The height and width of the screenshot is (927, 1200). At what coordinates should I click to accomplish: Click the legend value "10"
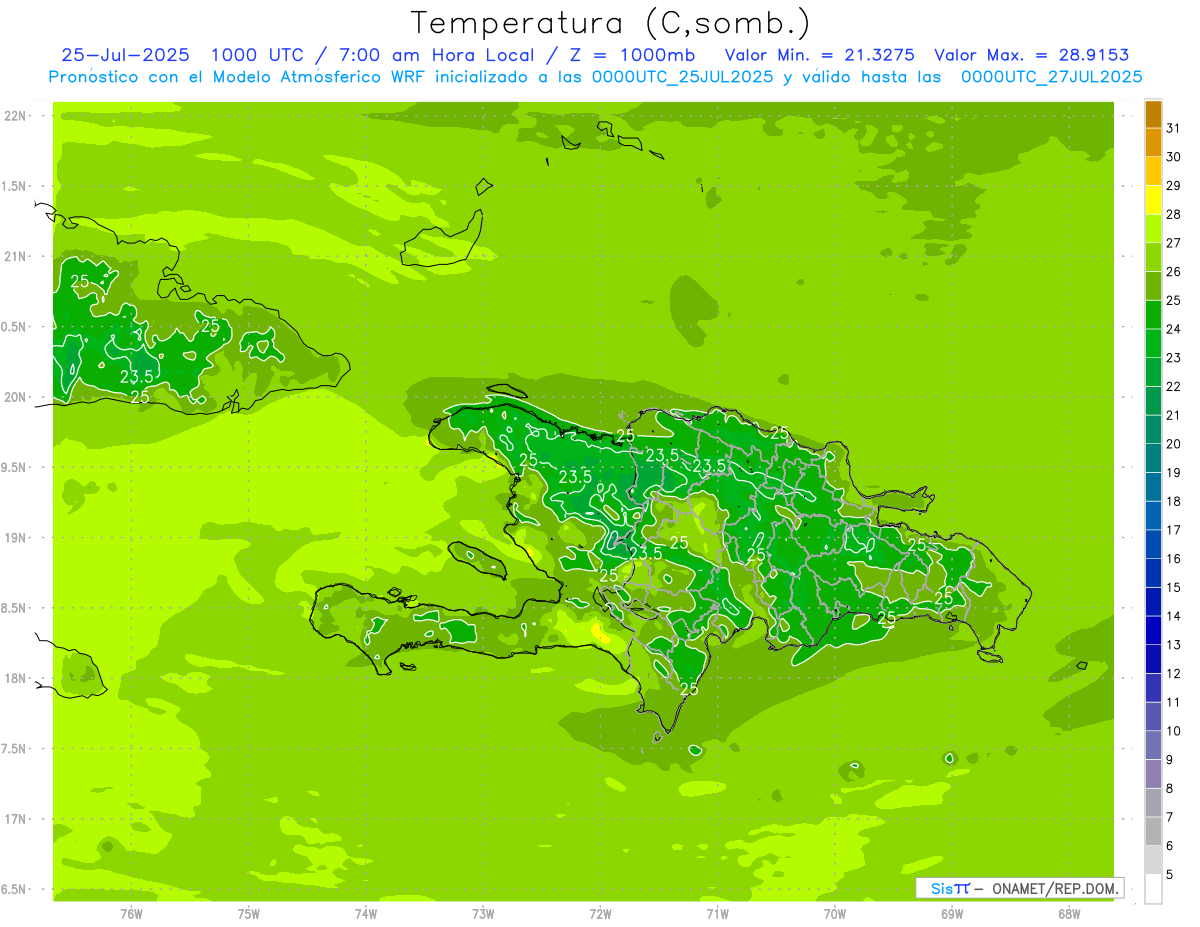(x=1174, y=731)
